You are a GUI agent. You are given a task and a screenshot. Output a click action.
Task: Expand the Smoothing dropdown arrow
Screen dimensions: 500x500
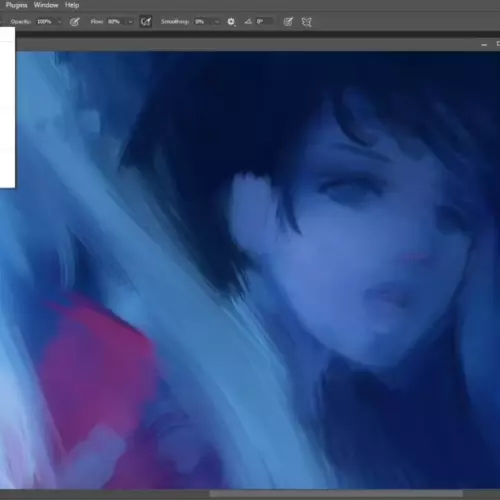(x=217, y=22)
